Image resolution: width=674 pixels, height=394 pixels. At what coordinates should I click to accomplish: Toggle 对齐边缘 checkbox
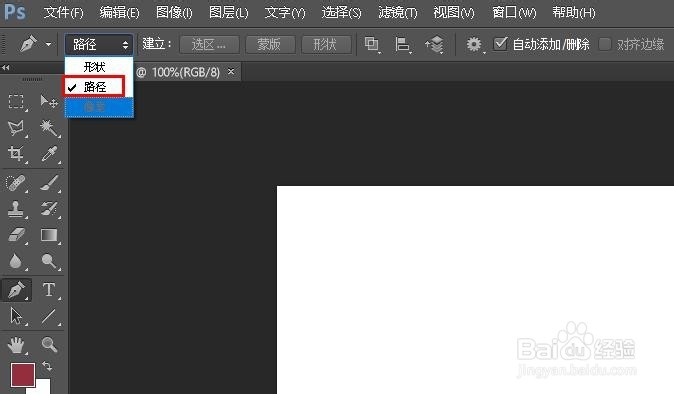coord(605,44)
